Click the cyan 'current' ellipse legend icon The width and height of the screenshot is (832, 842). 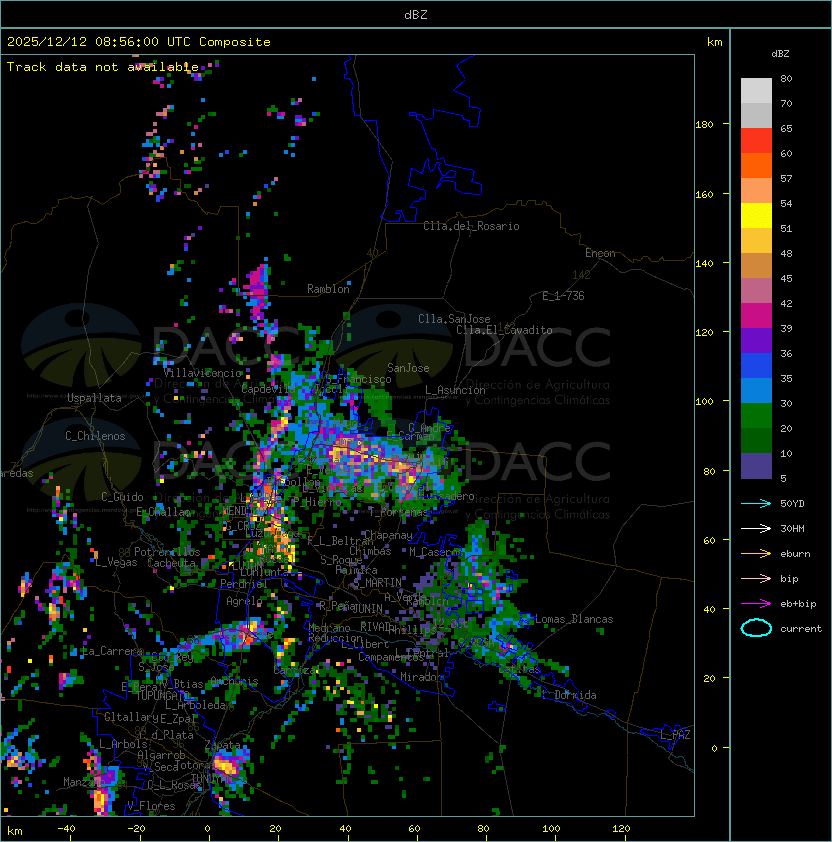pyautogui.click(x=756, y=628)
